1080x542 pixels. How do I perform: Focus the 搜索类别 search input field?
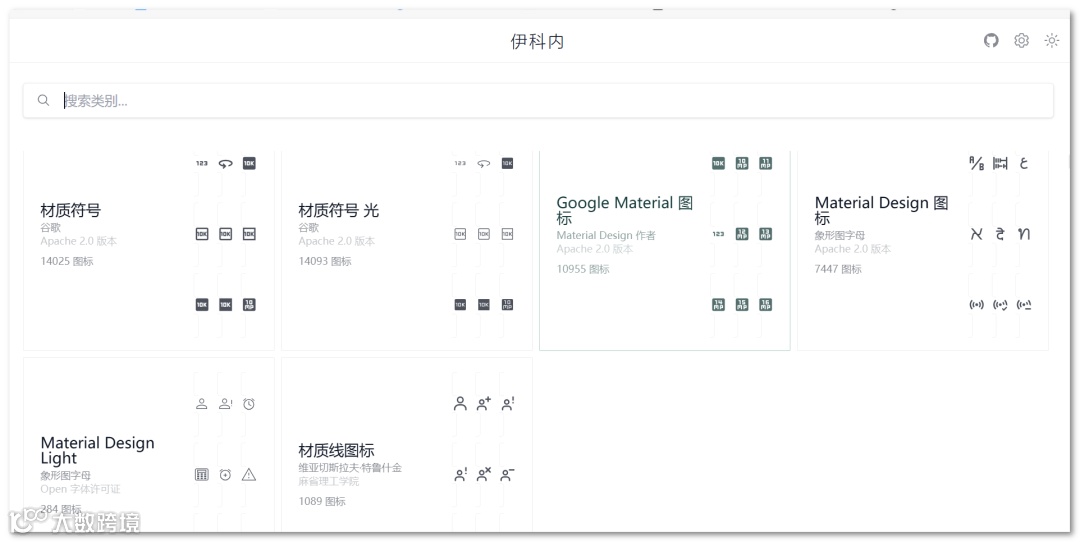(538, 101)
